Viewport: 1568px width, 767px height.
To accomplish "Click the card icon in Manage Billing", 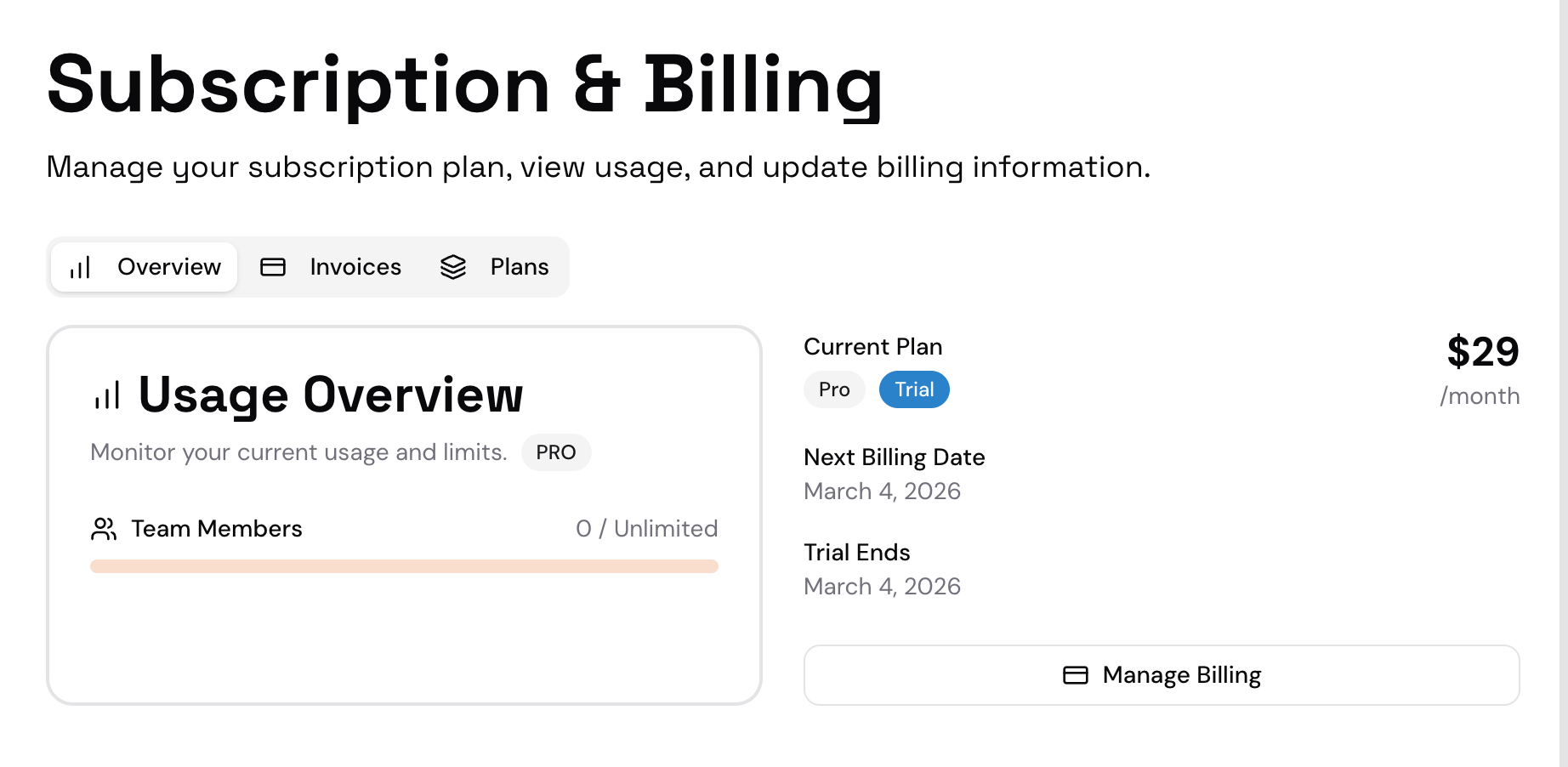I will pos(1076,675).
